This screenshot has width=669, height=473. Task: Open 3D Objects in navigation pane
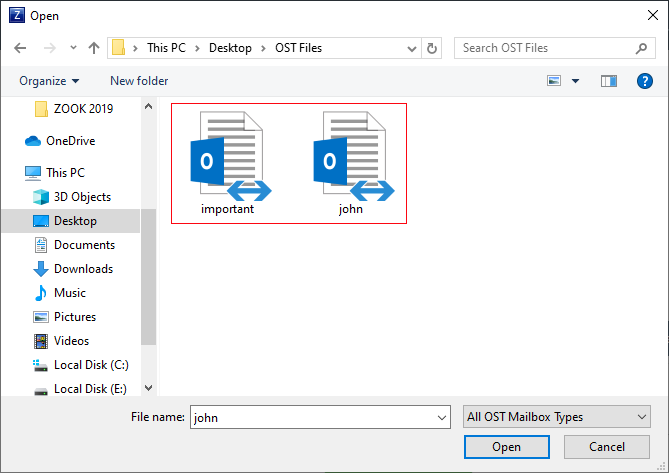click(82, 197)
